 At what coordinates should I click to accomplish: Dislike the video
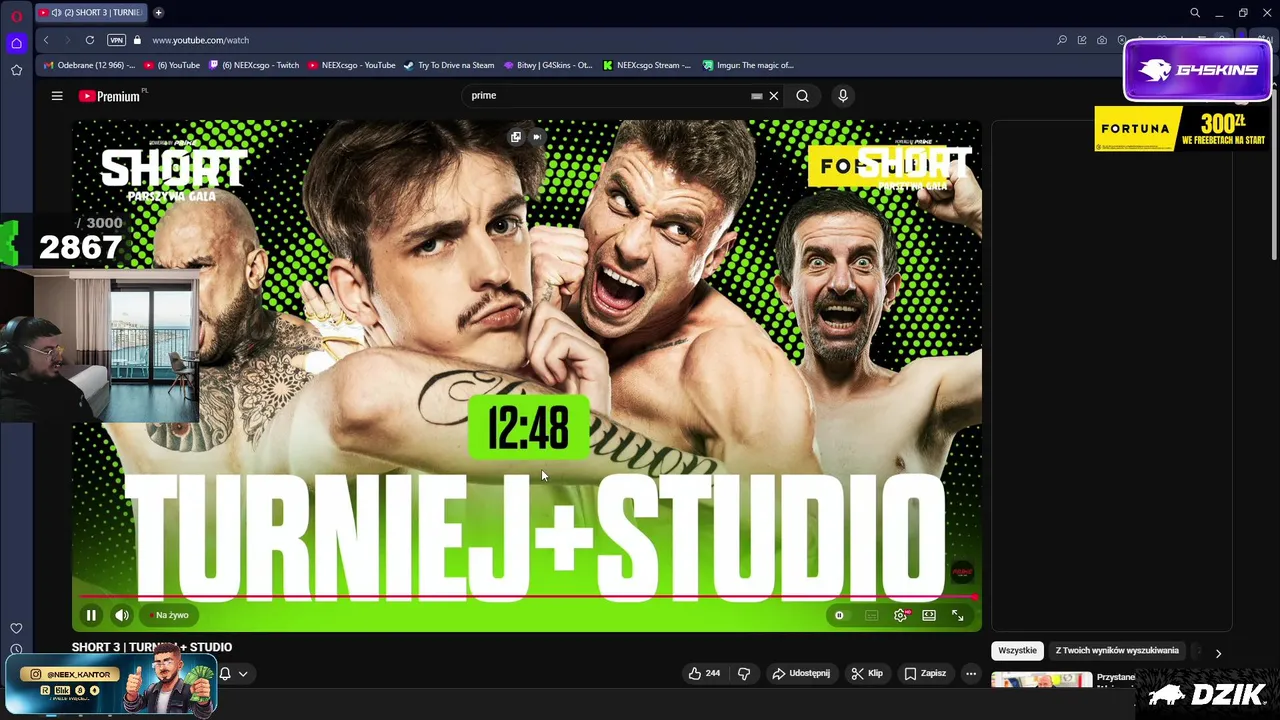tap(744, 673)
